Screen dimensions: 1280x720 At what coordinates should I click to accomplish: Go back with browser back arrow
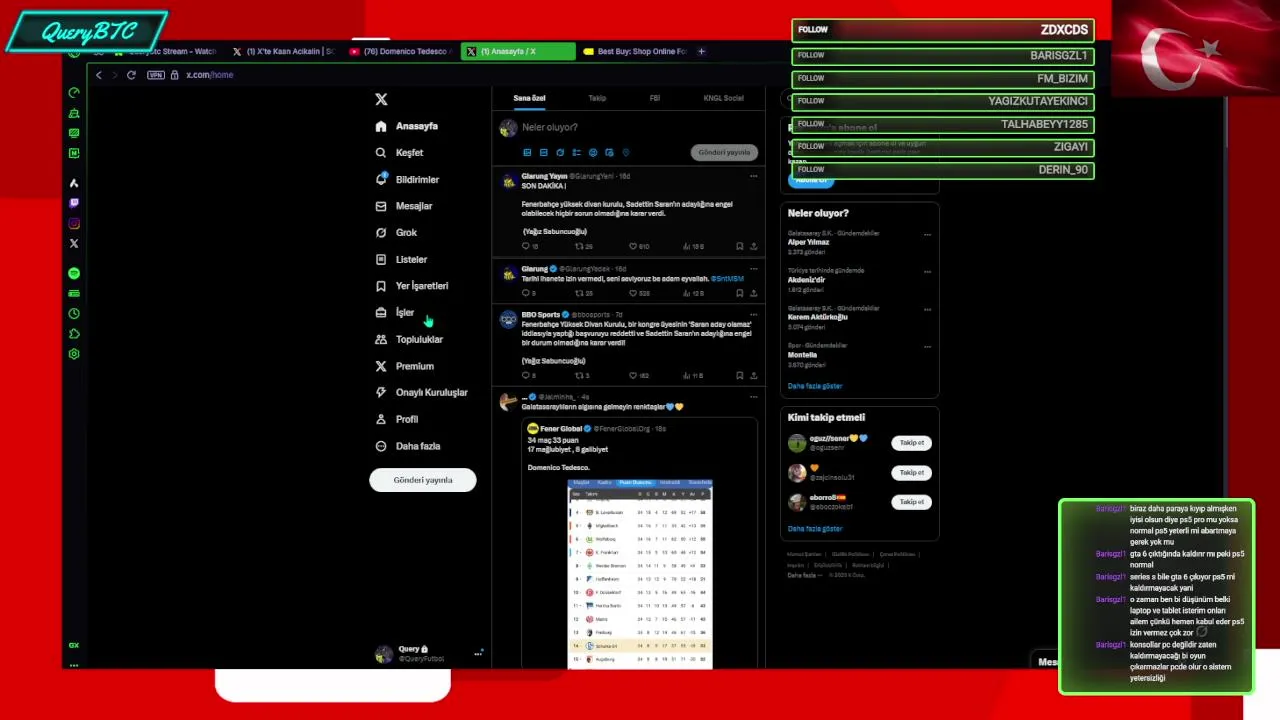click(98, 75)
